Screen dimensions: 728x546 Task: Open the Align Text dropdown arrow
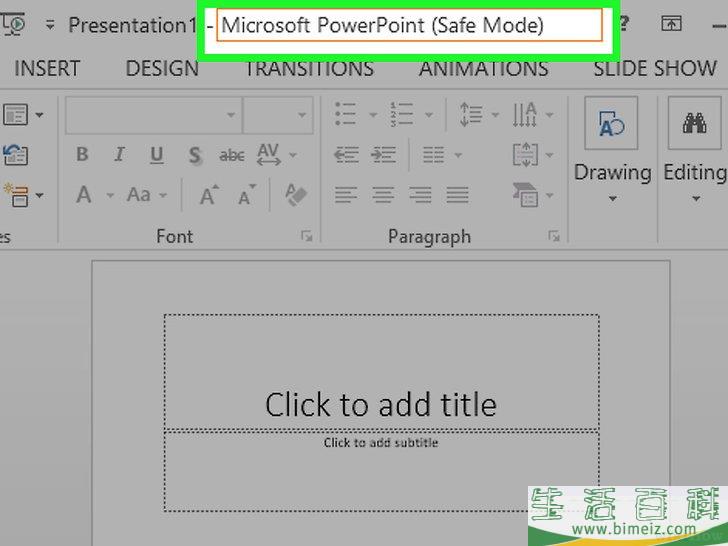pos(550,155)
